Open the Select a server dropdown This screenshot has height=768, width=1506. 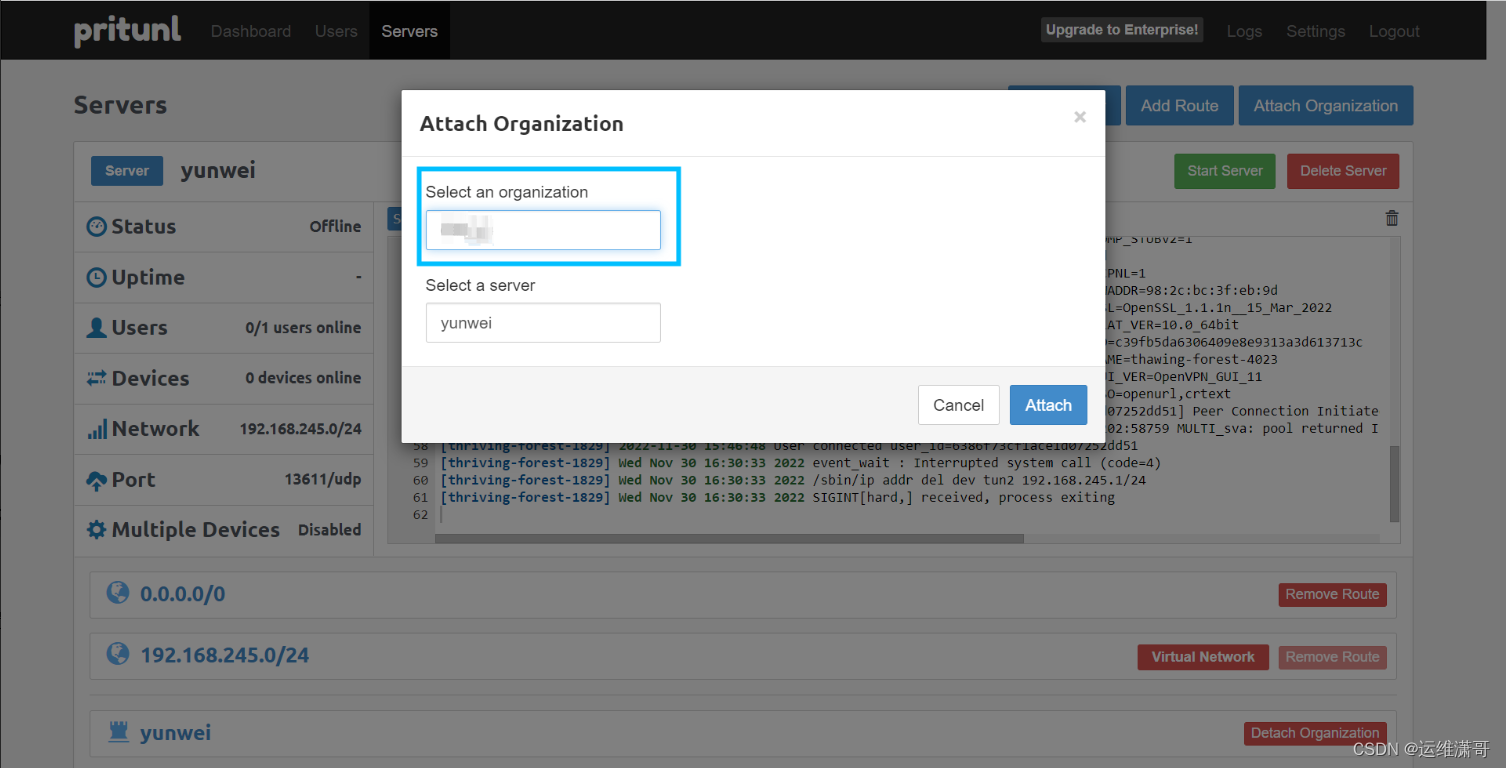(543, 323)
